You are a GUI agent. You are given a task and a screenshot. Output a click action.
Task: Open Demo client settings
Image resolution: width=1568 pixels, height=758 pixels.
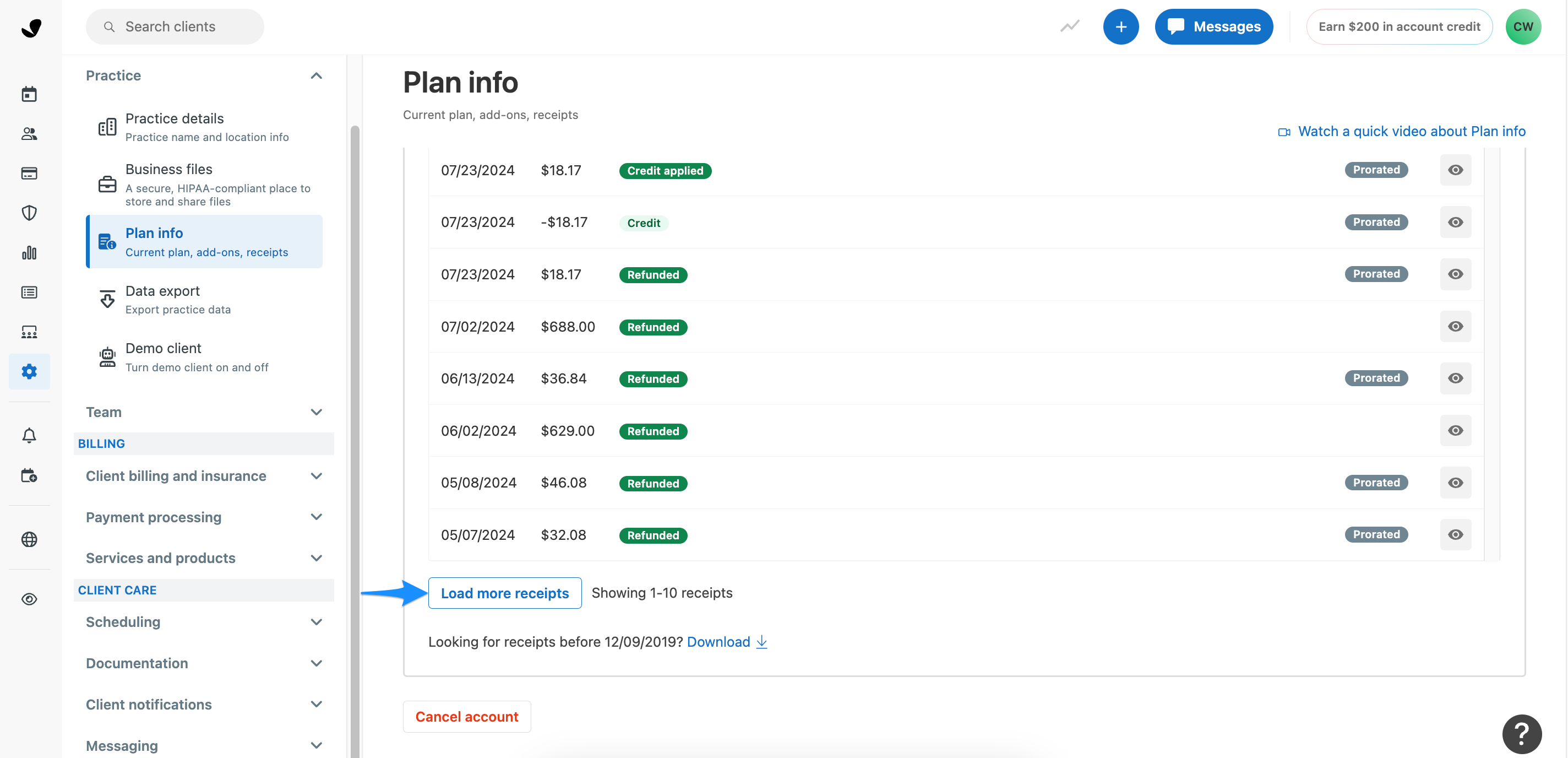(204, 357)
